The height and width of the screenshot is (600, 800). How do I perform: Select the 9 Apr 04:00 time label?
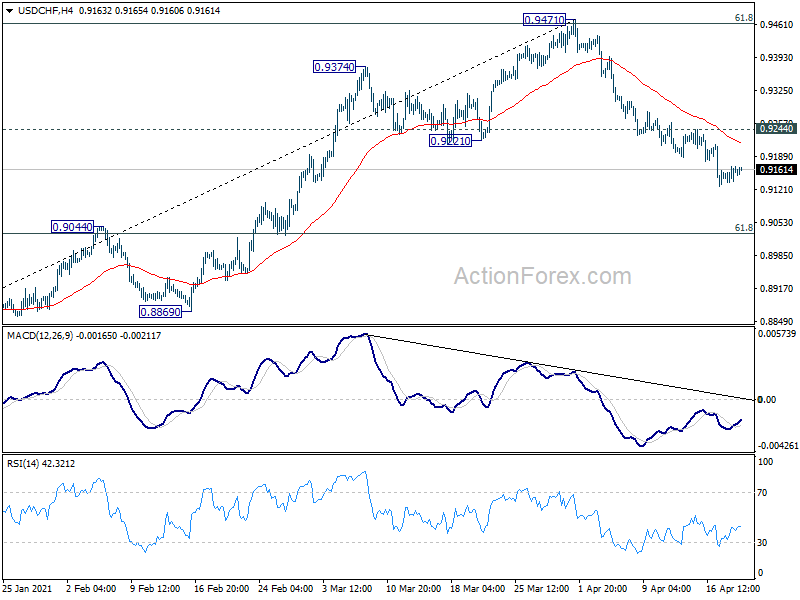(x=667, y=588)
